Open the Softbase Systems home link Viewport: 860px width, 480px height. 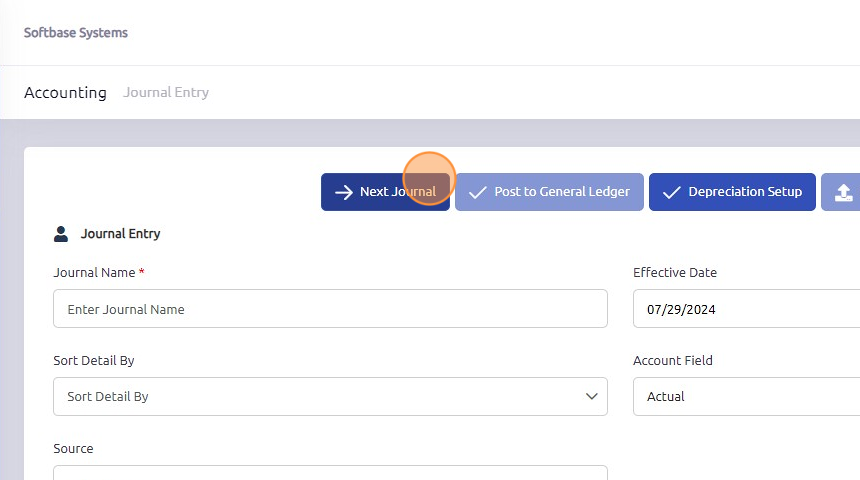tap(76, 32)
